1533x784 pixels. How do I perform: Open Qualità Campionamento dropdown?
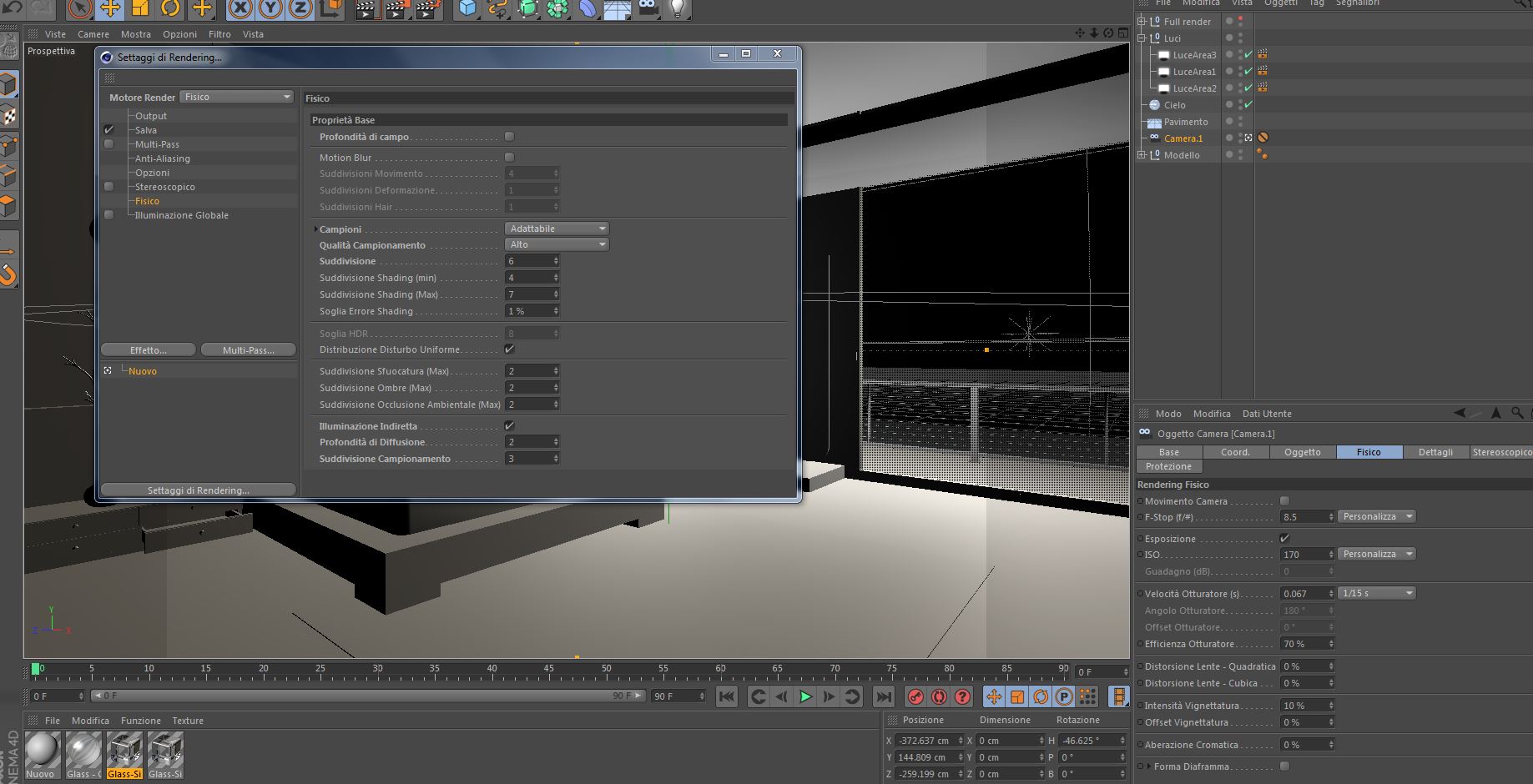[557, 244]
